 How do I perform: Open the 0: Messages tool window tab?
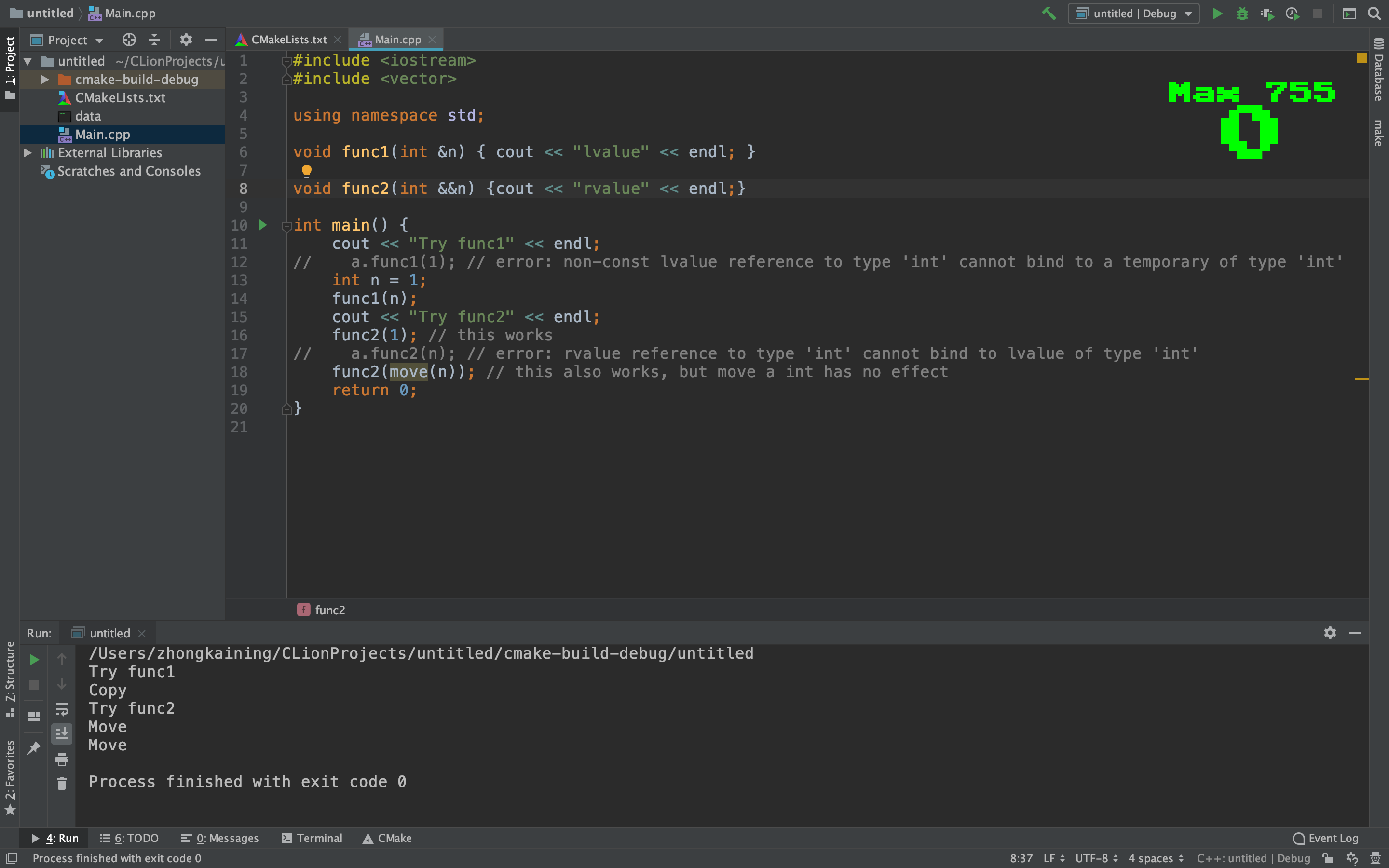[x=220, y=838]
